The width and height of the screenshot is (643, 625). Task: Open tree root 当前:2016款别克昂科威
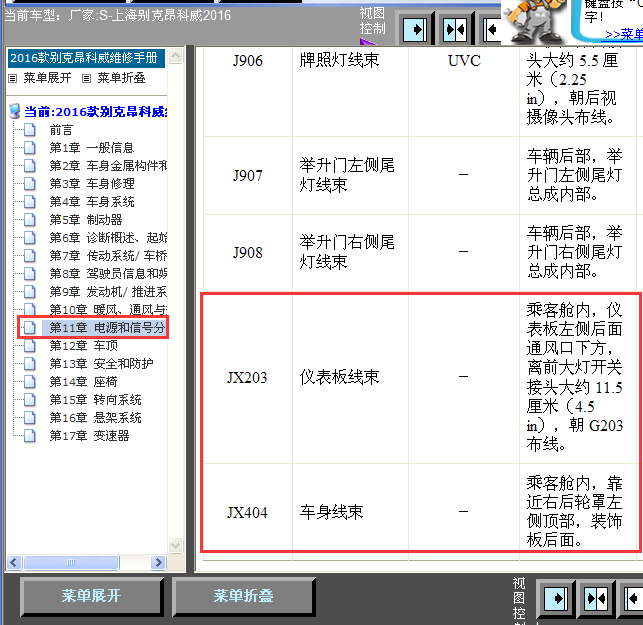click(x=95, y=112)
